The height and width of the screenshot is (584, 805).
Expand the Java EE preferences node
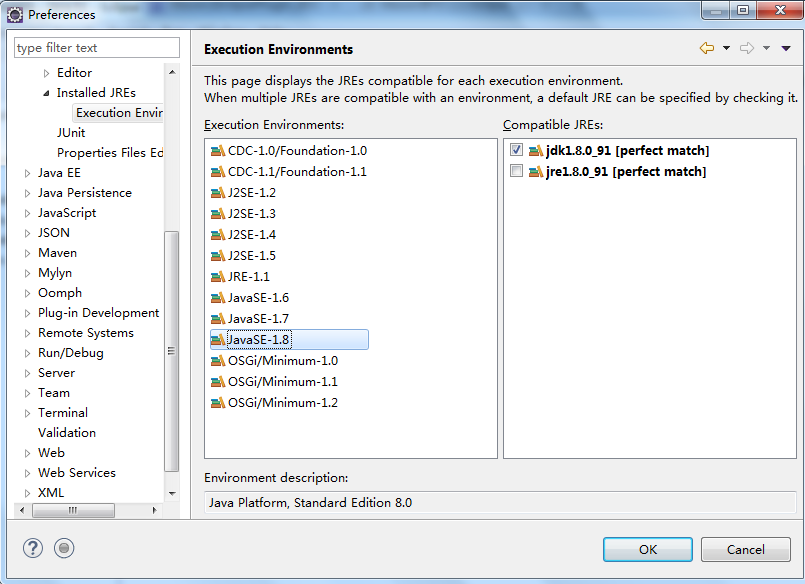click(x=27, y=173)
